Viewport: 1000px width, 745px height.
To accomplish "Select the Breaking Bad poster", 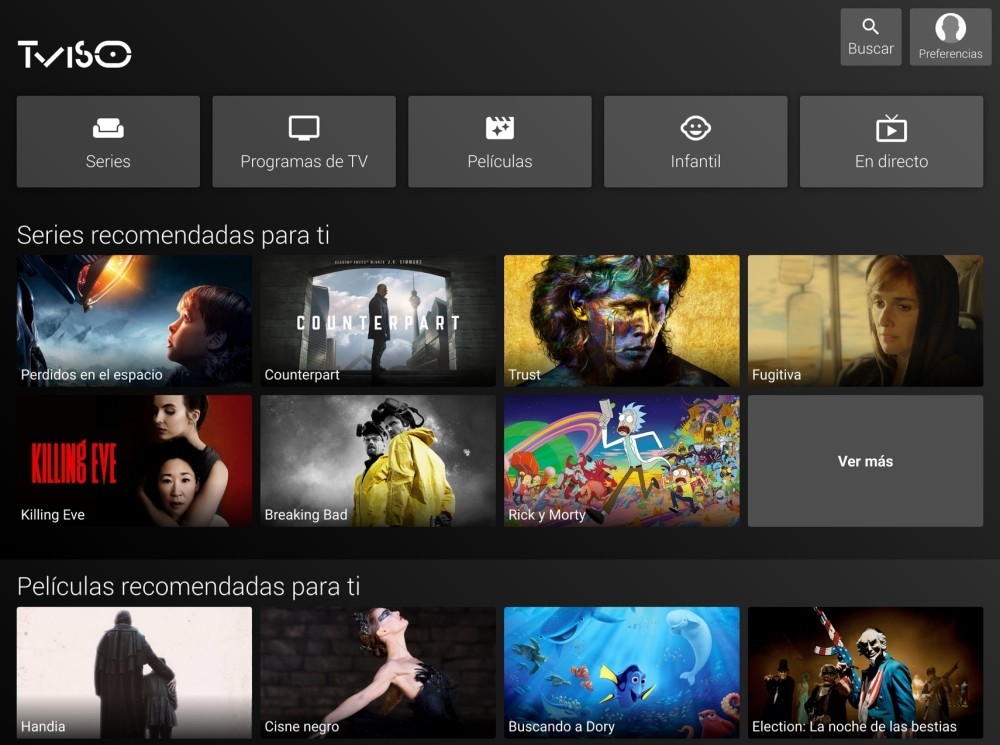I will point(378,461).
